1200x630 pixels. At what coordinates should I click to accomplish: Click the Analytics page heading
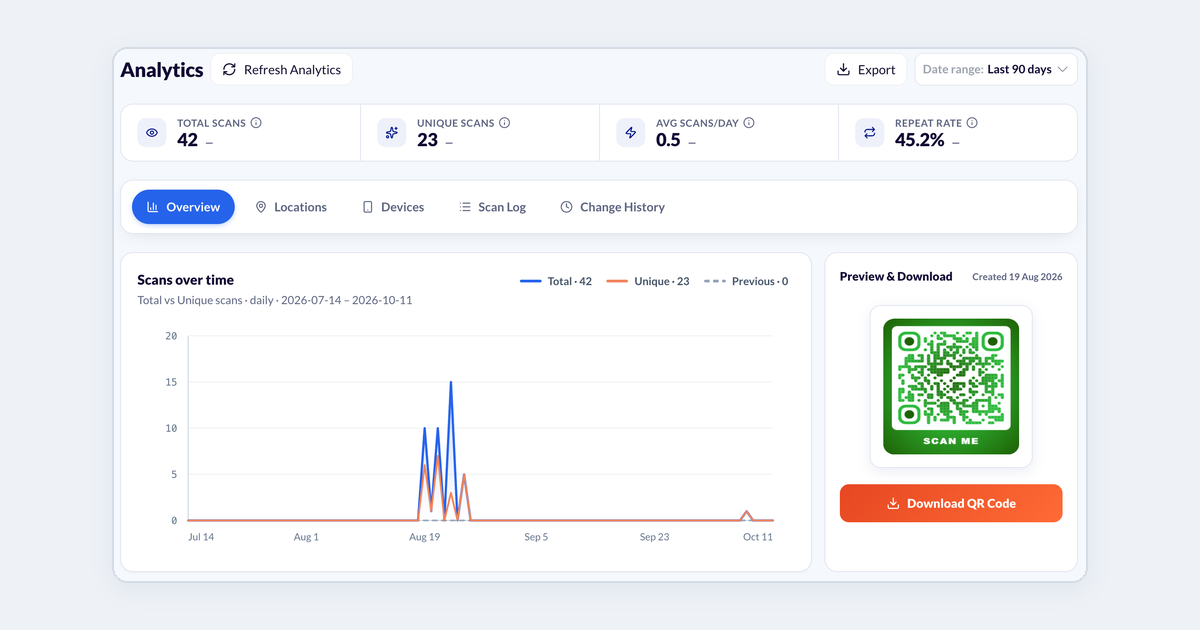[162, 70]
